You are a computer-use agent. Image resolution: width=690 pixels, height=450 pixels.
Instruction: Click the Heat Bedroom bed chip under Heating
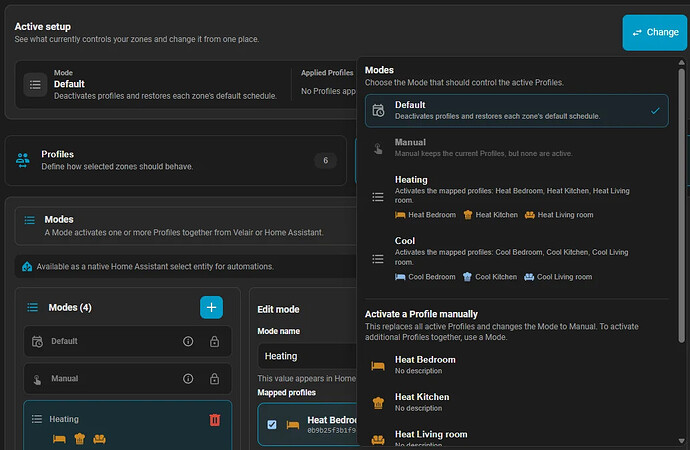426,215
